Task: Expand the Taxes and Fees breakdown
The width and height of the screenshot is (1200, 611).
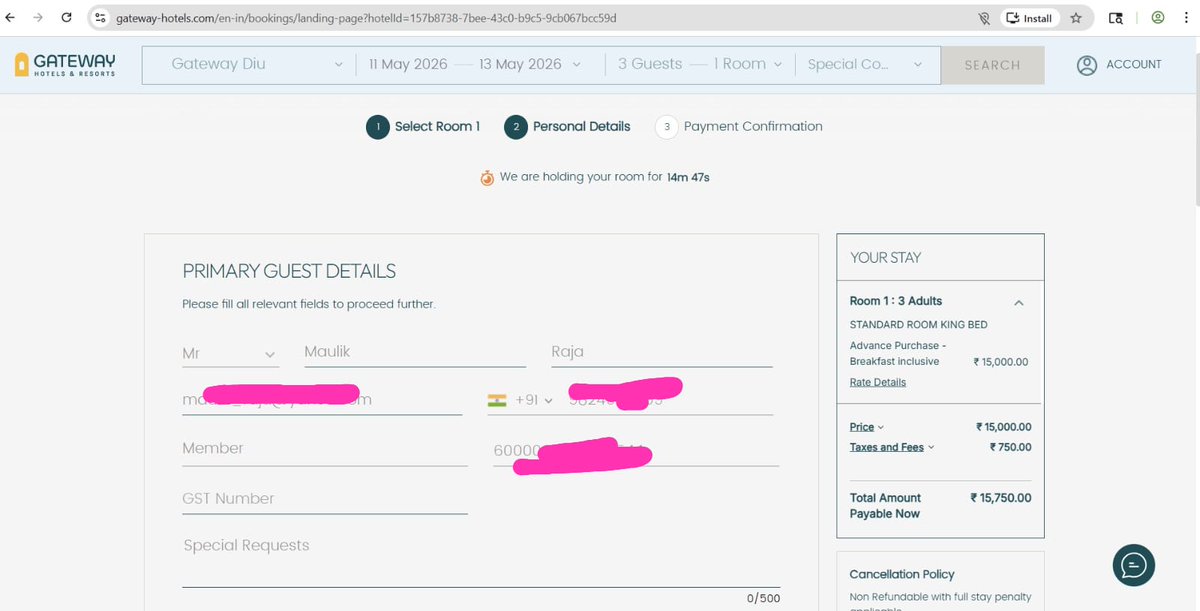Action: pyautogui.click(x=892, y=447)
